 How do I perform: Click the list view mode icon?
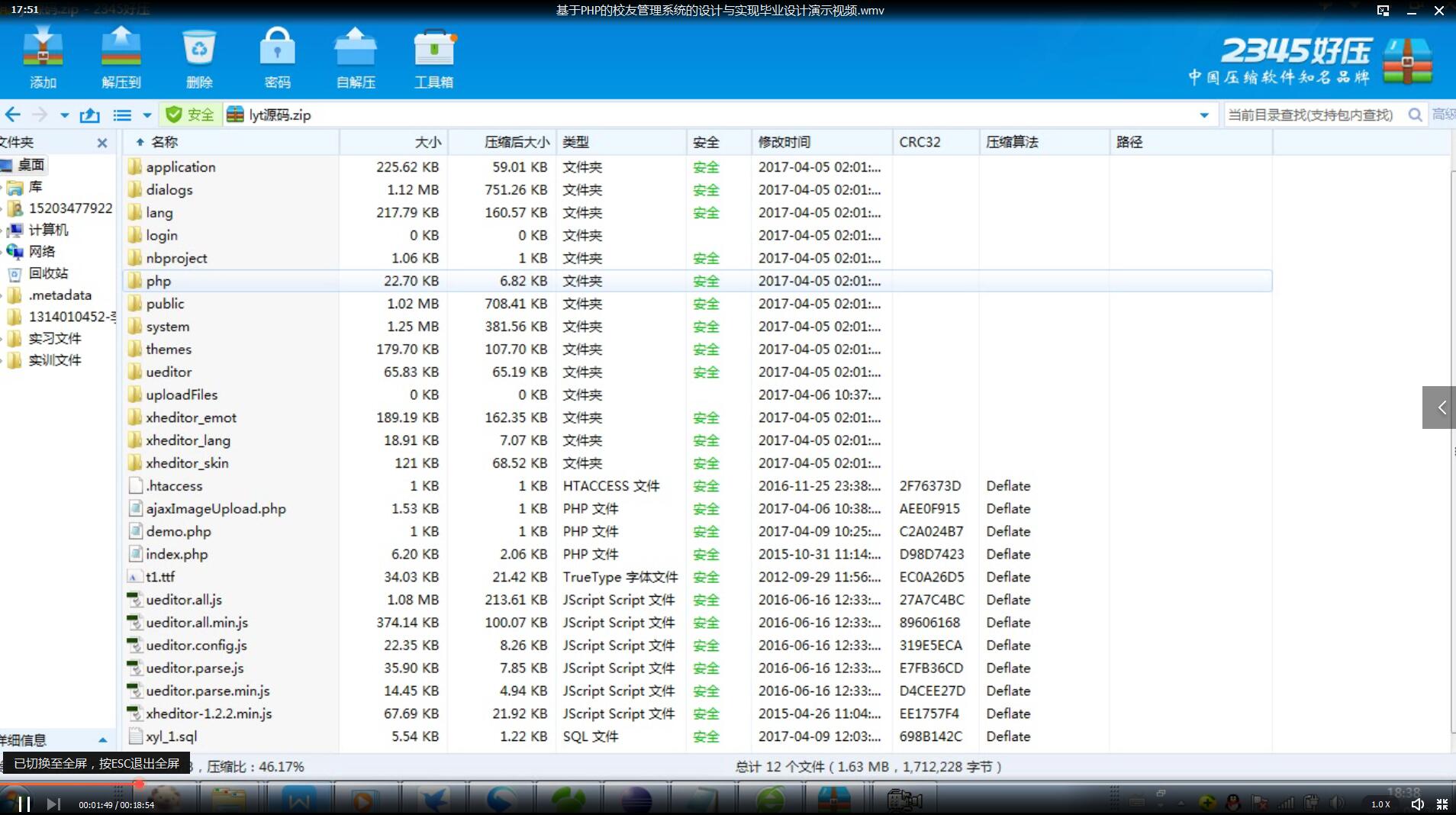[122, 114]
